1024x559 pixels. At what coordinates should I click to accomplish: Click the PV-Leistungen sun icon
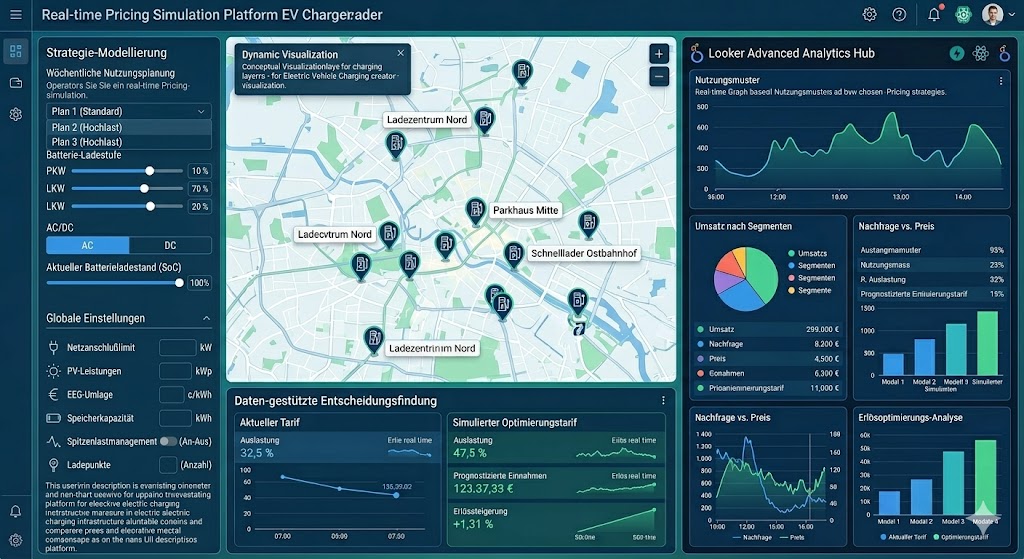(x=54, y=371)
